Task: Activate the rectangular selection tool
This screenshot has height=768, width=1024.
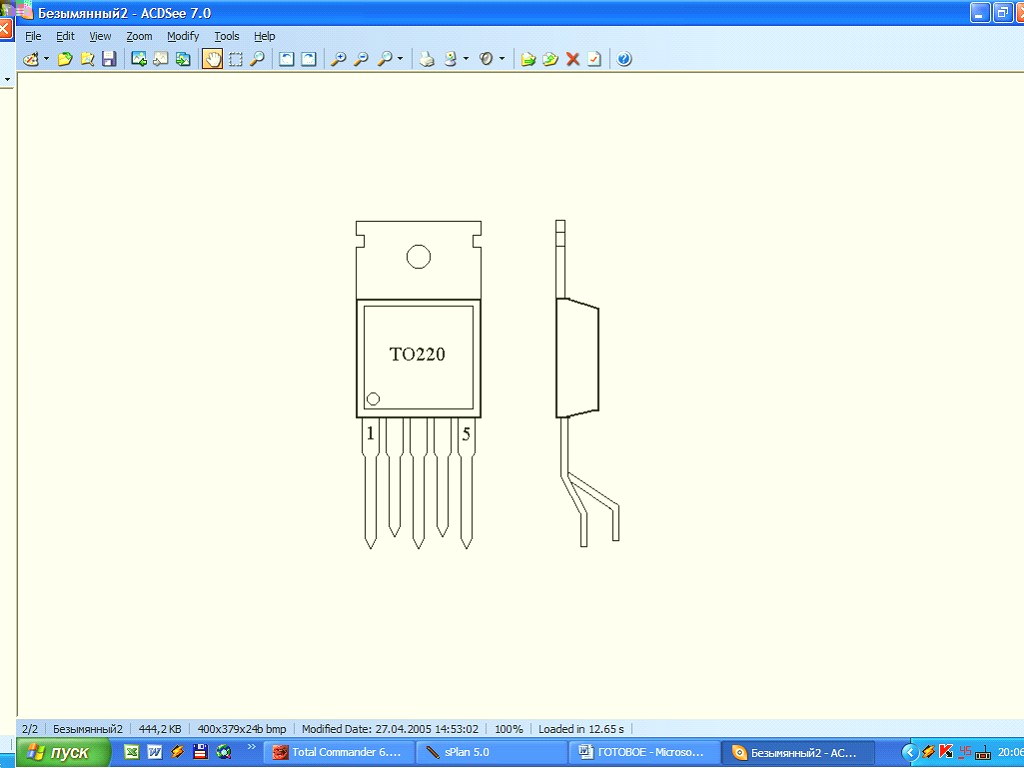Action: point(235,59)
